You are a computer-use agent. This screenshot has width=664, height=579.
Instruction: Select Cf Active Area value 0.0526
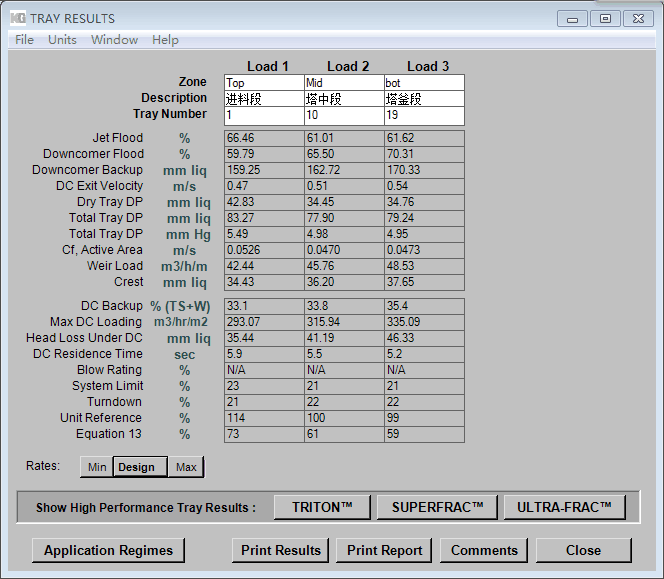tap(264, 250)
